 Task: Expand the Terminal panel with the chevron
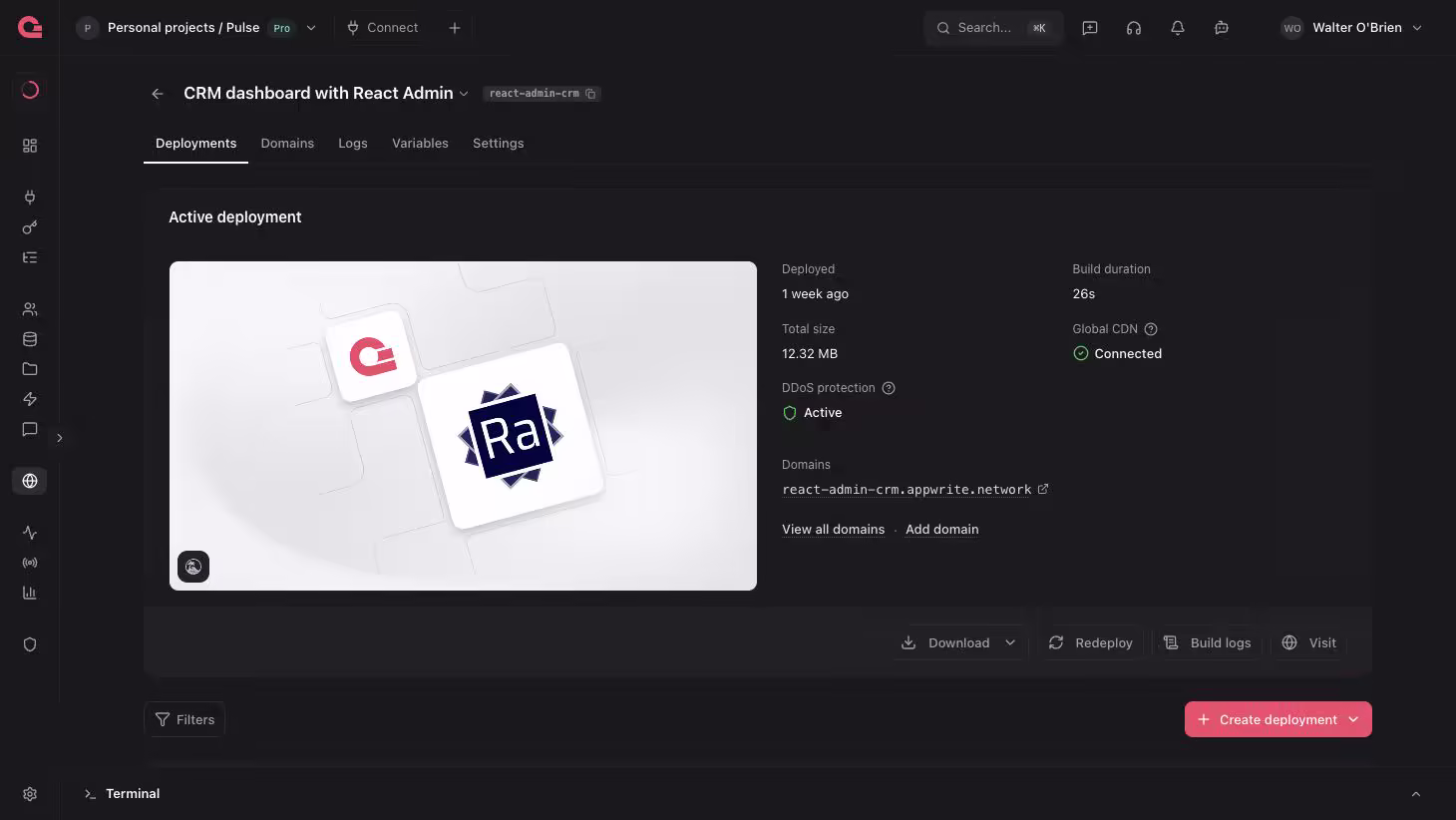click(1416, 794)
